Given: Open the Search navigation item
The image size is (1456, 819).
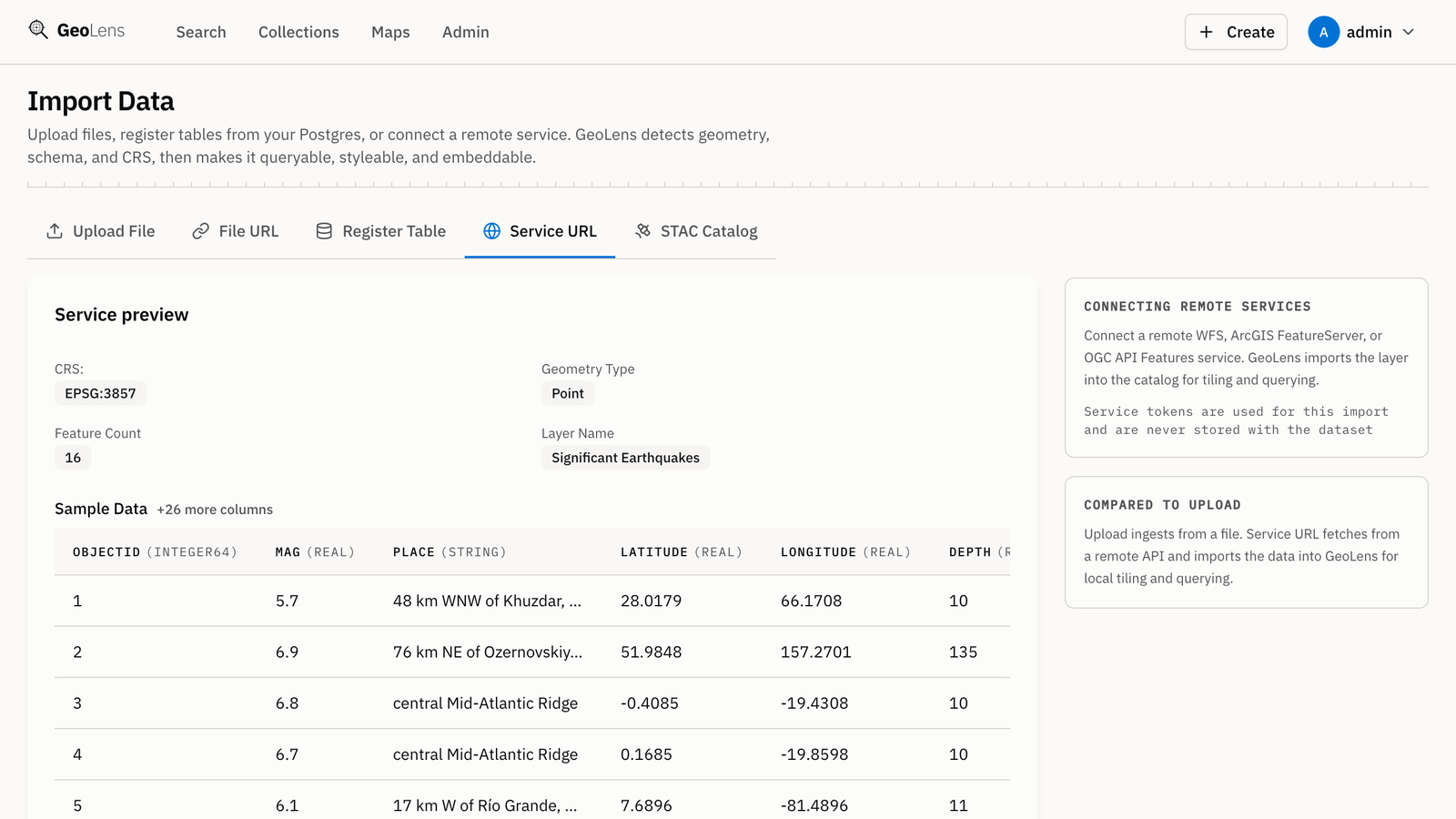Looking at the screenshot, I should (x=201, y=32).
